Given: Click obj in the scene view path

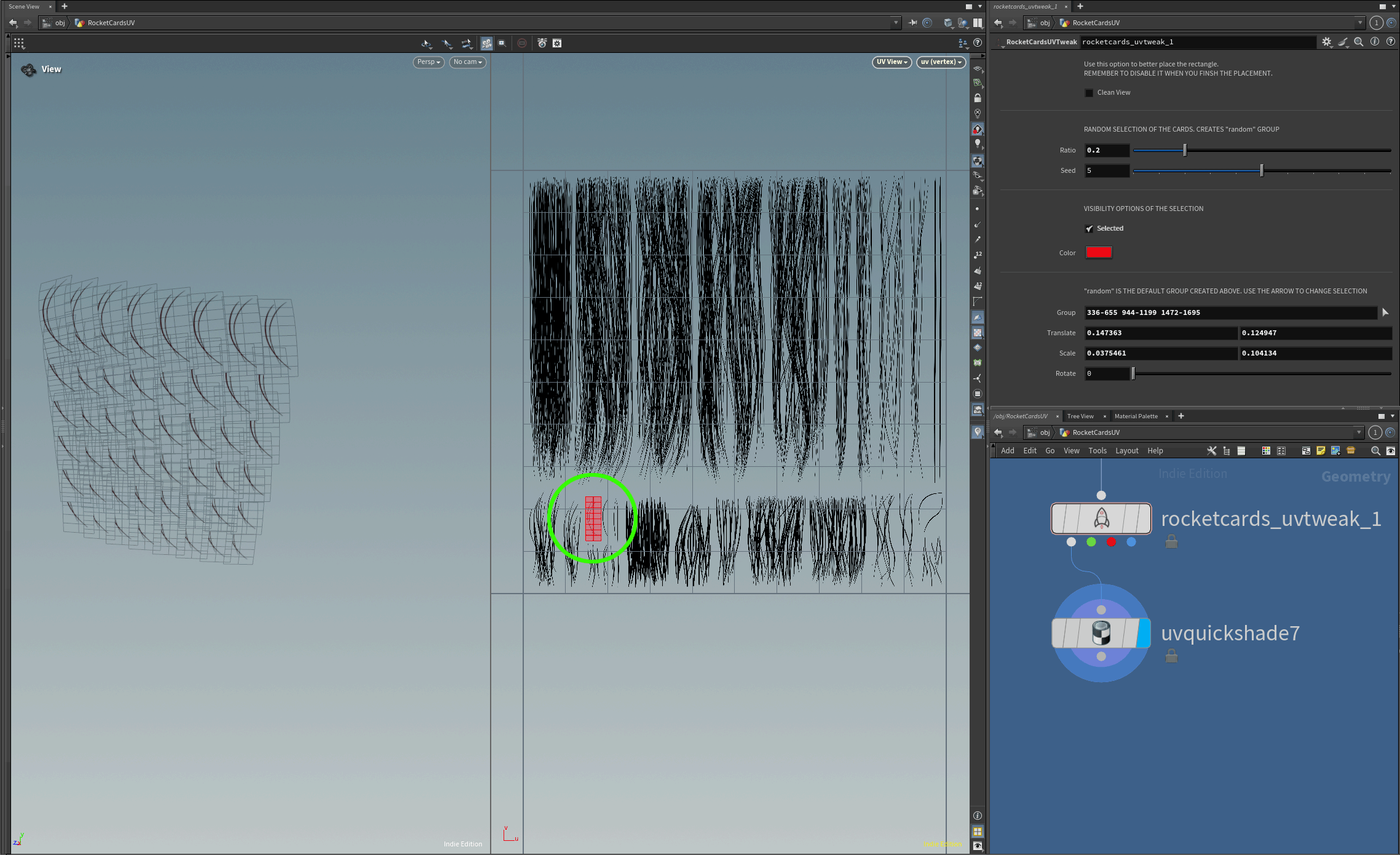Looking at the screenshot, I should click(x=60, y=23).
